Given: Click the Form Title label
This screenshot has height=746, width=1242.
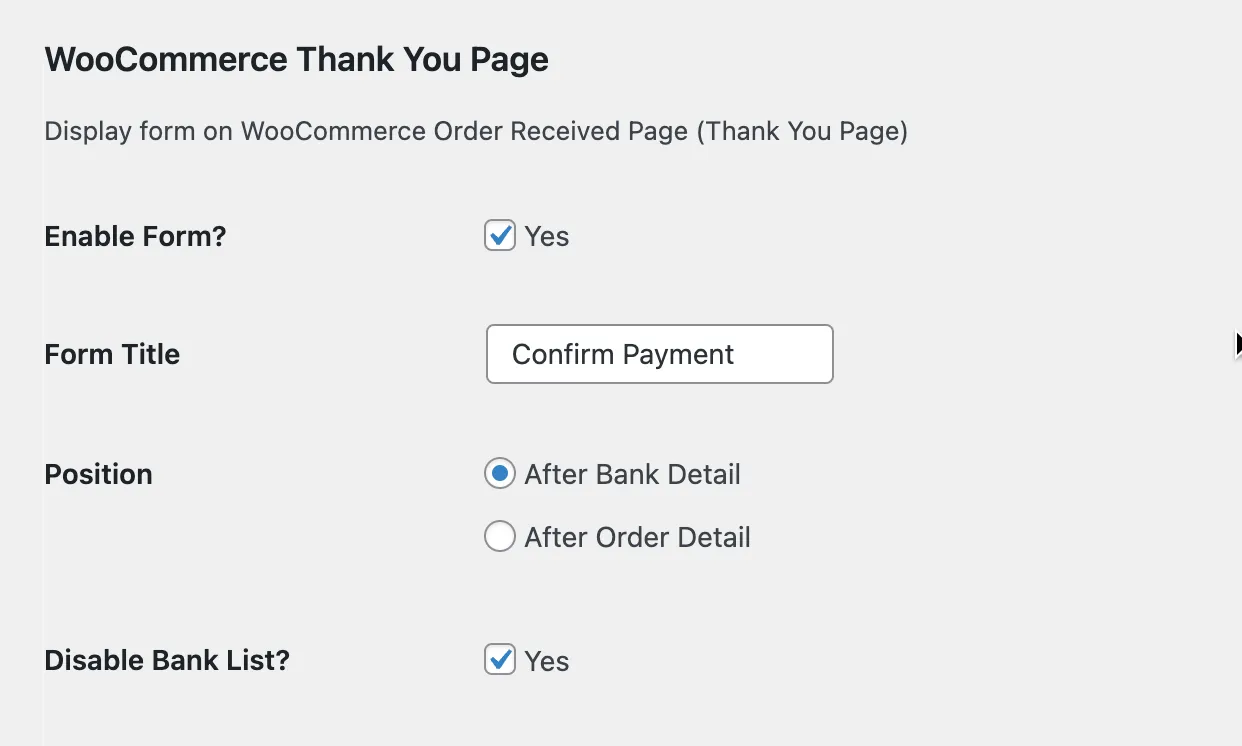Looking at the screenshot, I should click(x=112, y=354).
